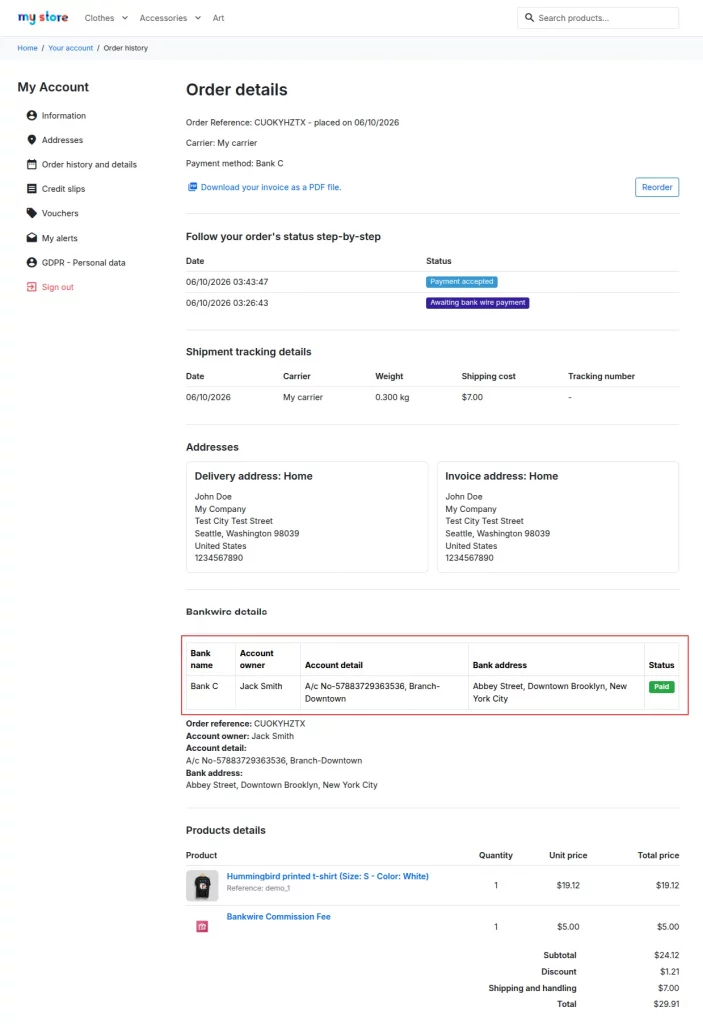Click the Payment accepted status badge
703x1024 pixels.
(x=461, y=281)
